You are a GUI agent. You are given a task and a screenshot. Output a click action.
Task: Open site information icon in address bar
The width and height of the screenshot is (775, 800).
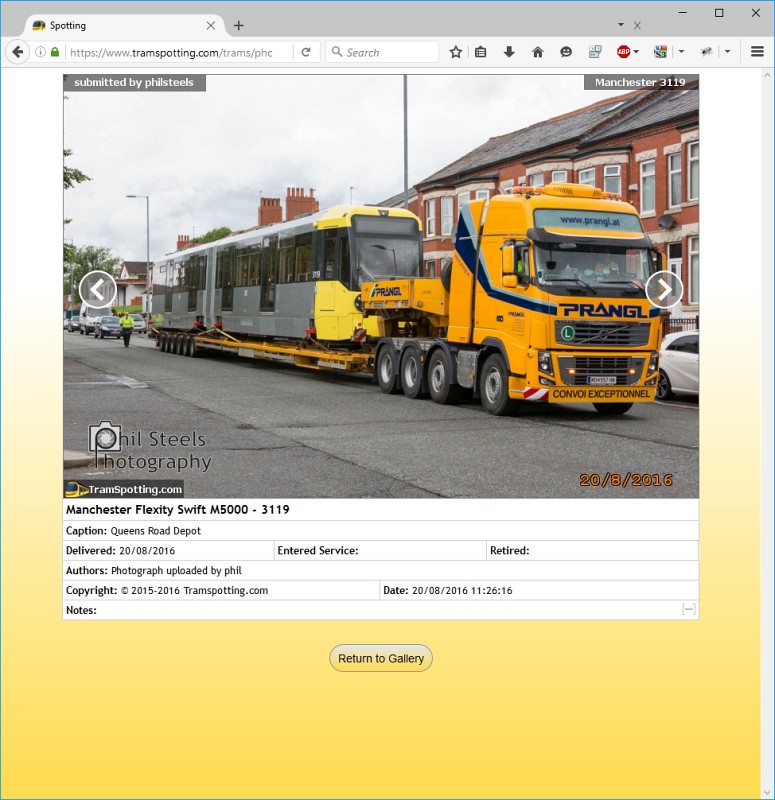40,52
